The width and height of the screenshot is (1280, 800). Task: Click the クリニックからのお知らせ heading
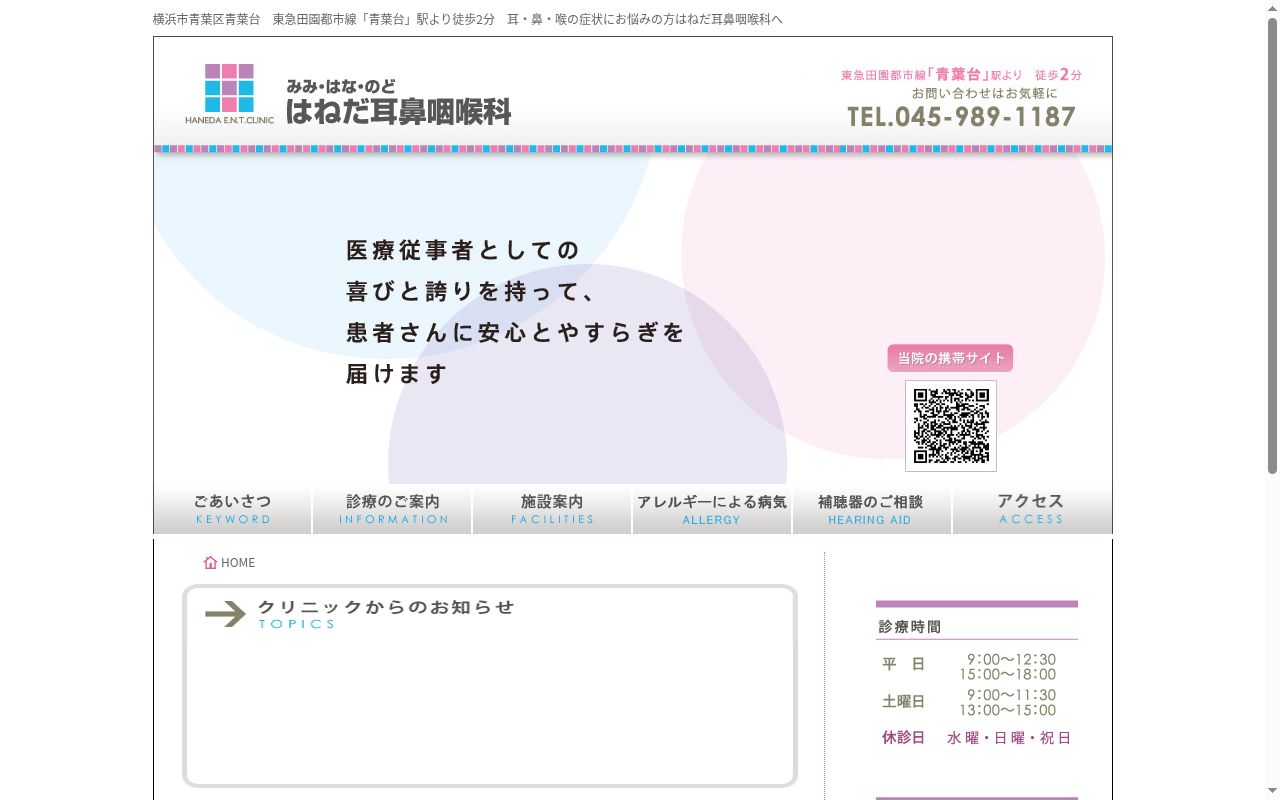pos(386,607)
